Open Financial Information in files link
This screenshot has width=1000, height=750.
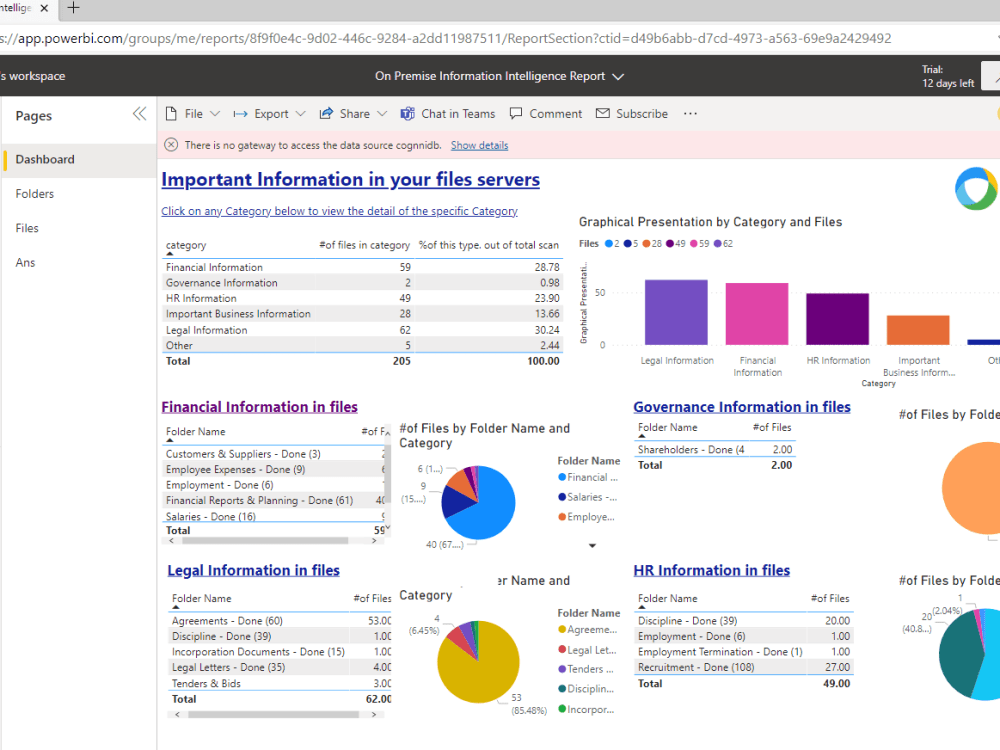259,407
